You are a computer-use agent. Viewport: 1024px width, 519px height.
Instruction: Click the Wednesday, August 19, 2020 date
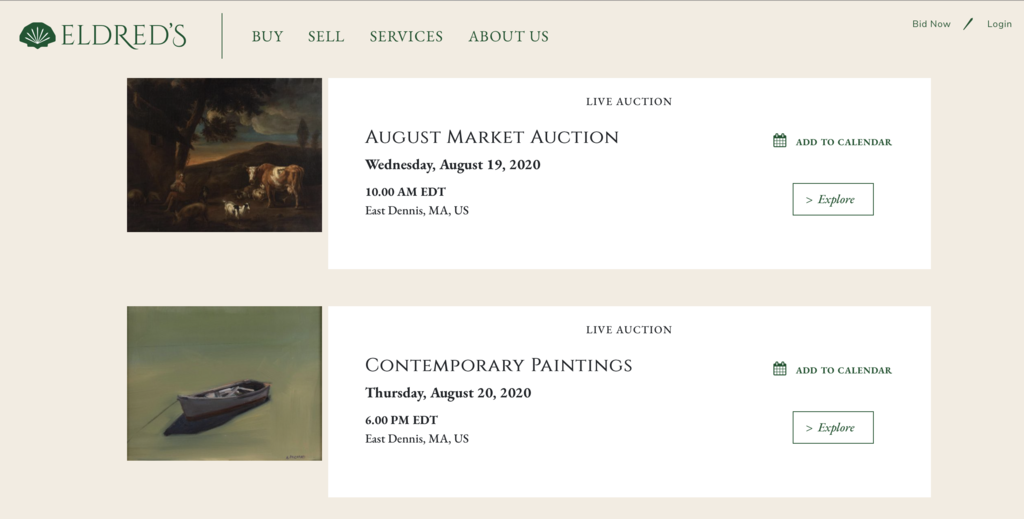(452, 165)
